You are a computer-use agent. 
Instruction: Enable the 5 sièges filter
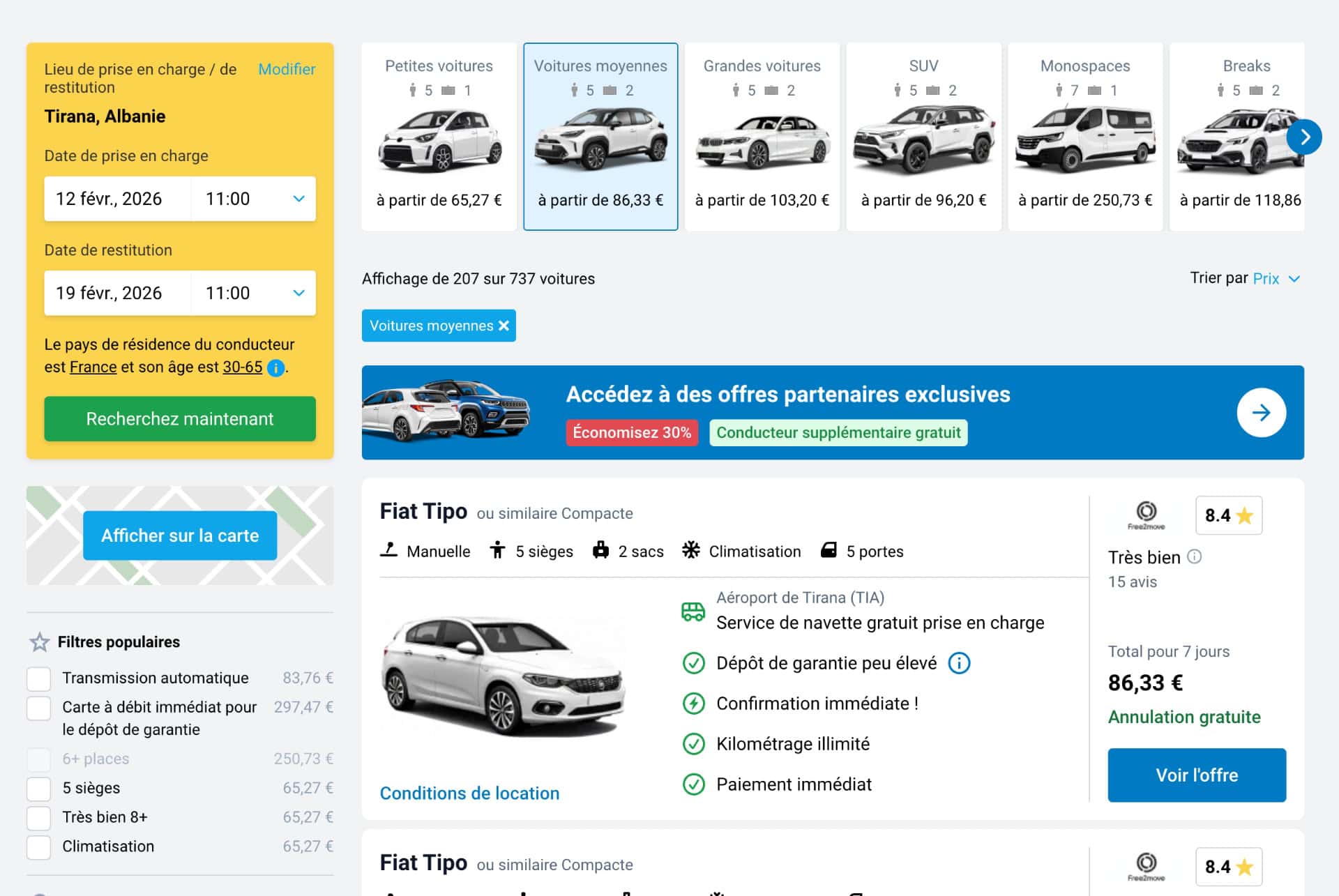[x=39, y=788]
